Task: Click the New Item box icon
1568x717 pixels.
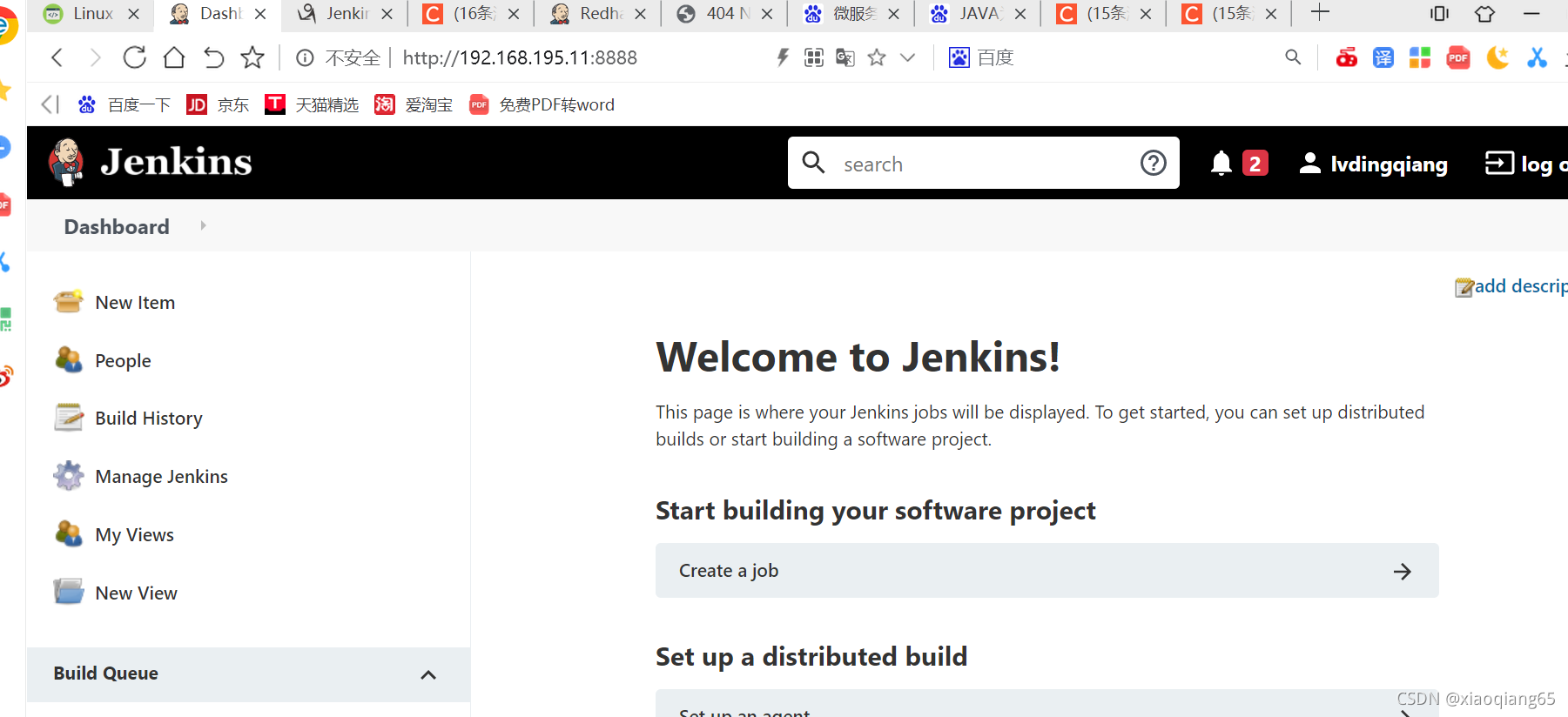Action: [68, 302]
